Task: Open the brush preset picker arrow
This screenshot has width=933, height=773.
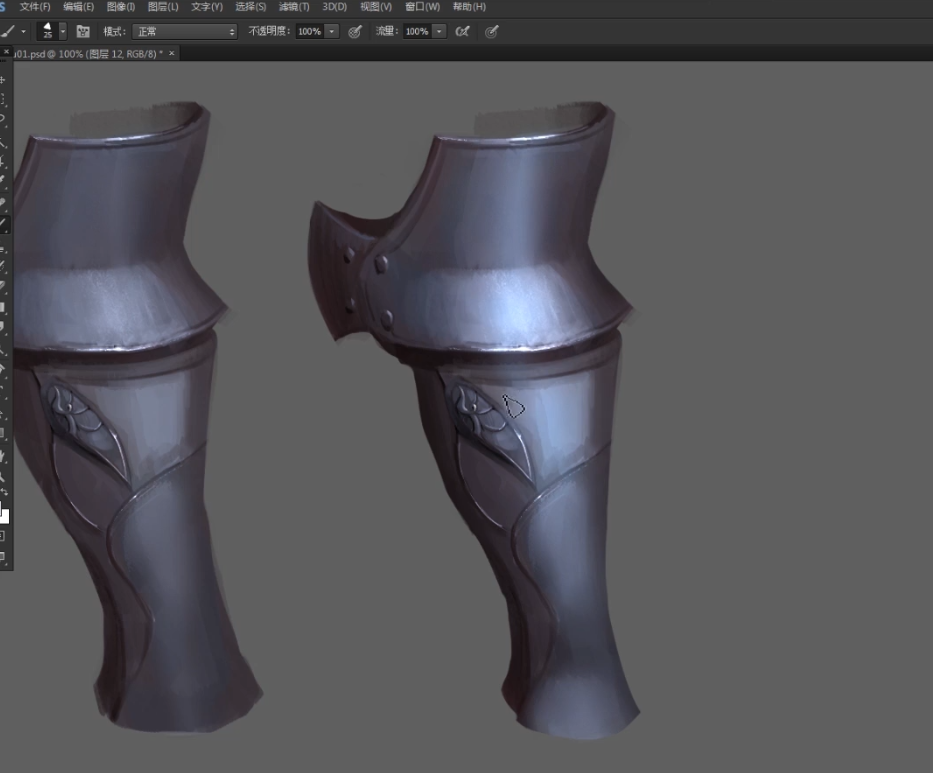Action: pyautogui.click(x=62, y=32)
